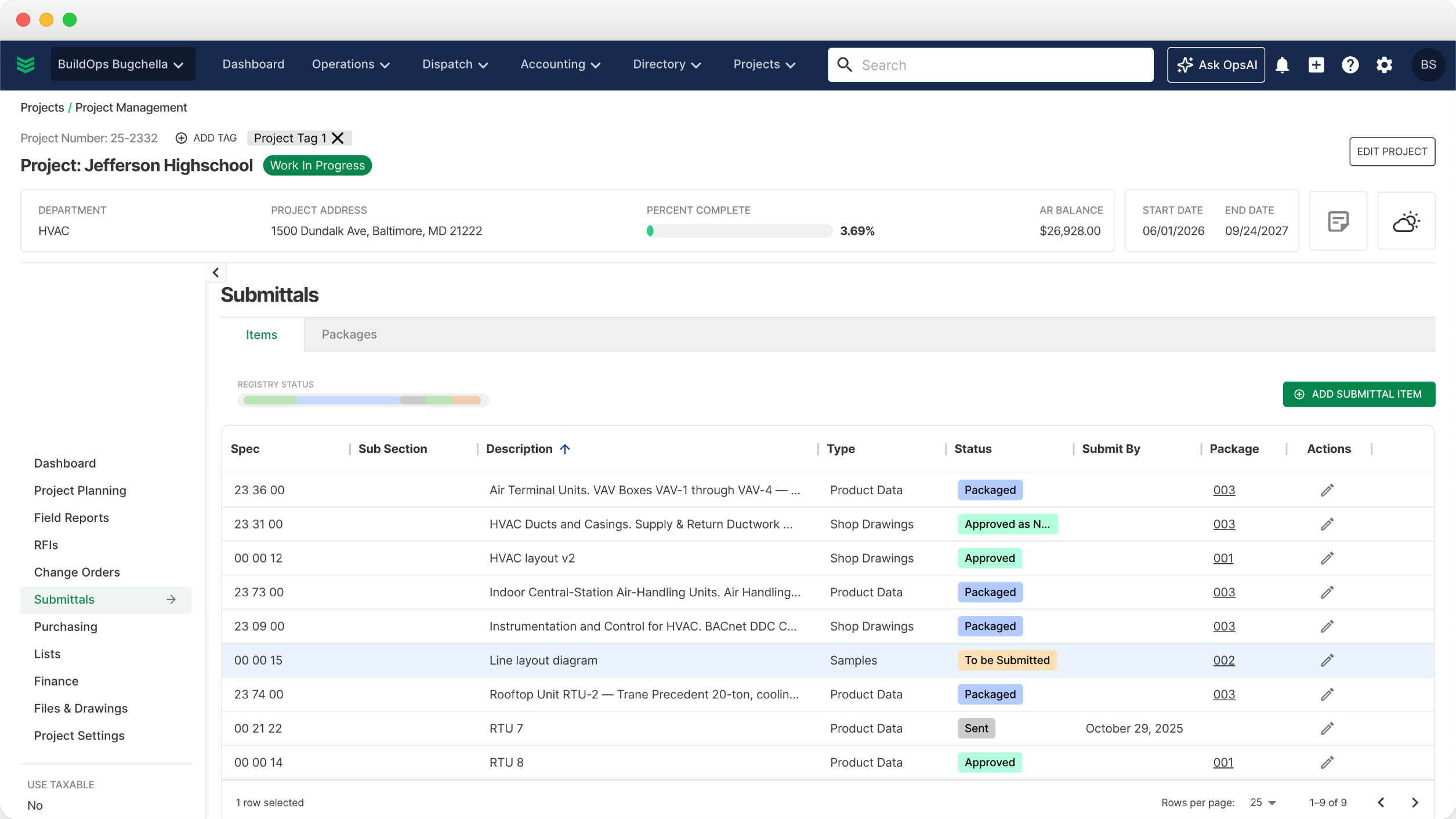Edit the Rooftop Unit RTU-2 row
The height and width of the screenshot is (819, 1456).
pyautogui.click(x=1327, y=694)
